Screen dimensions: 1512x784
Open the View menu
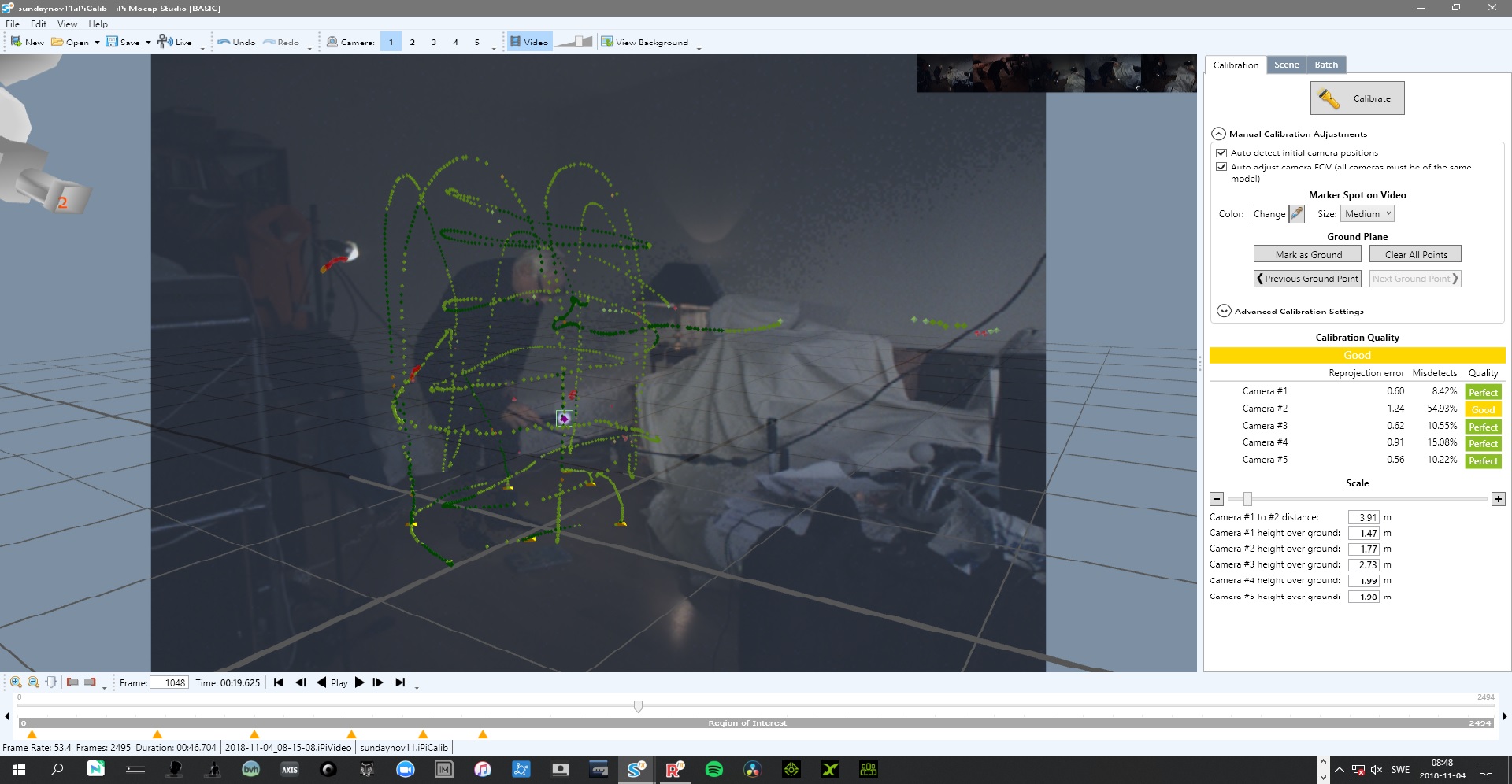pyautogui.click(x=67, y=24)
